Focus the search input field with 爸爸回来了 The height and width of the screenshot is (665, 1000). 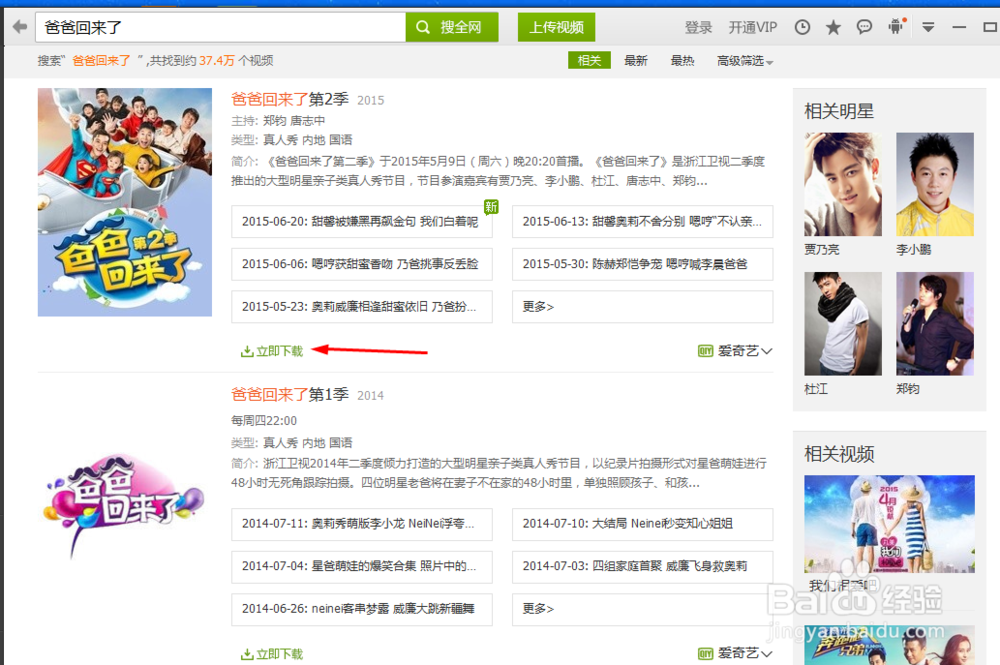(221, 27)
